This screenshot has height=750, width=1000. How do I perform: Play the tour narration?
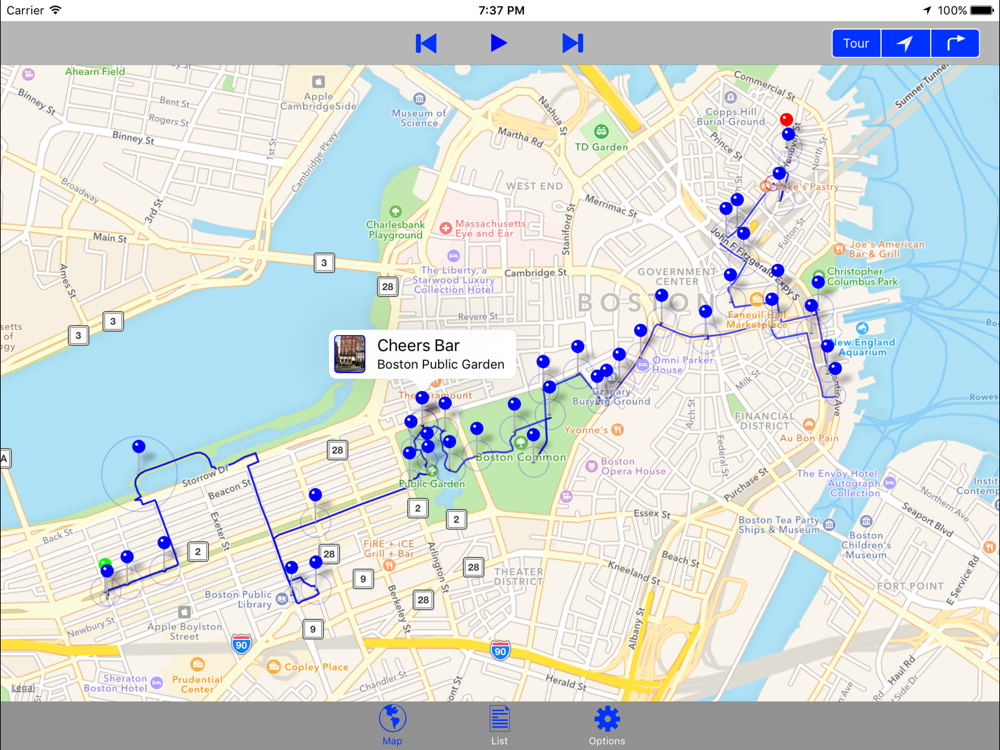tap(499, 43)
